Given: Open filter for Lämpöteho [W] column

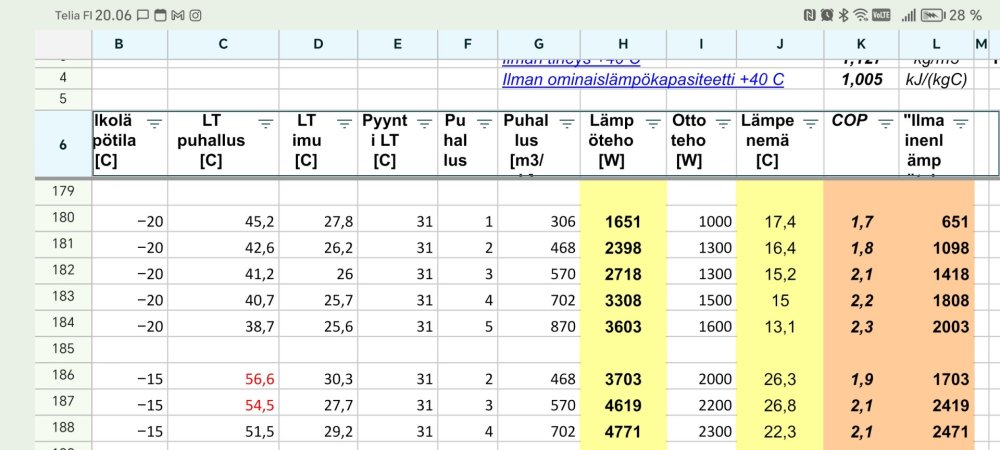Looking at the screenshot, I should point(653,123).
